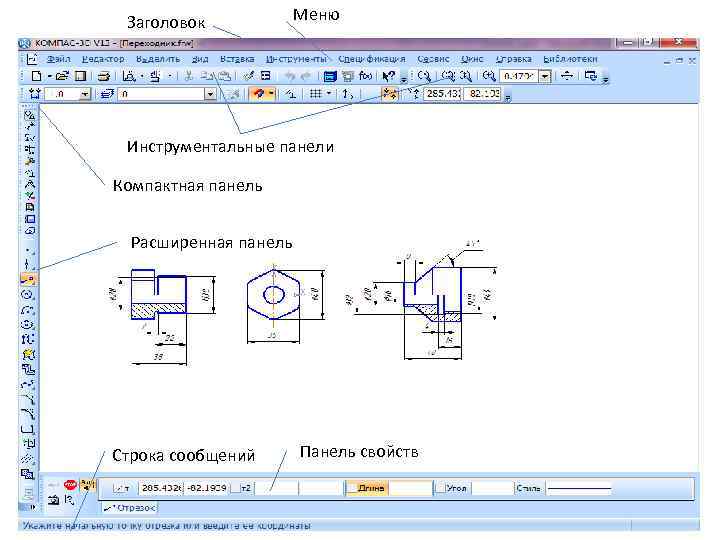Screen dimensions: 720x540
Task: Open the Файл menu
Action: pyautogui.click(x=58, y=59)
